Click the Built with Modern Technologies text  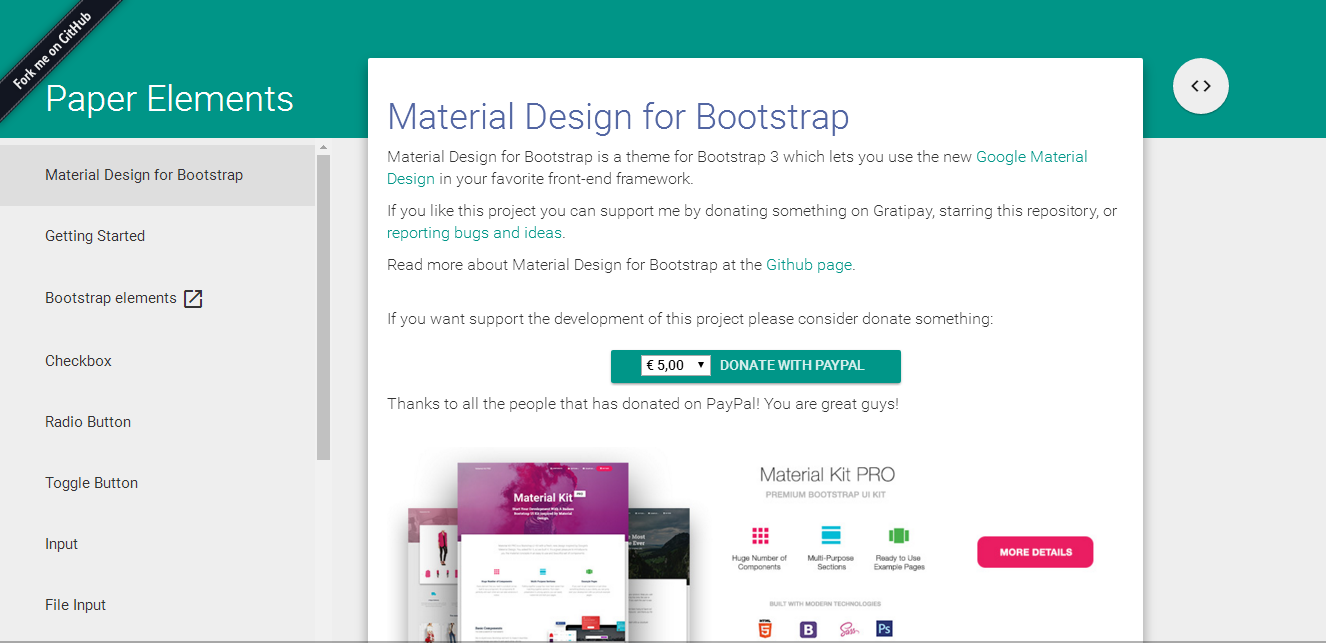click(825, 604)
